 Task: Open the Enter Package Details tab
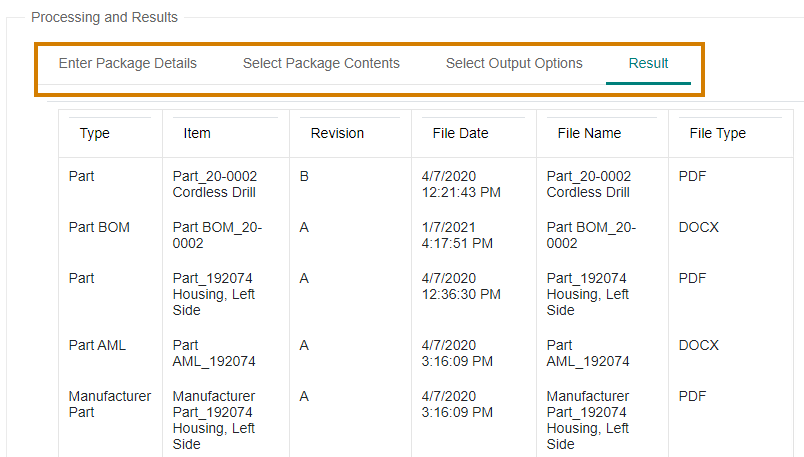tap(128, 63)
